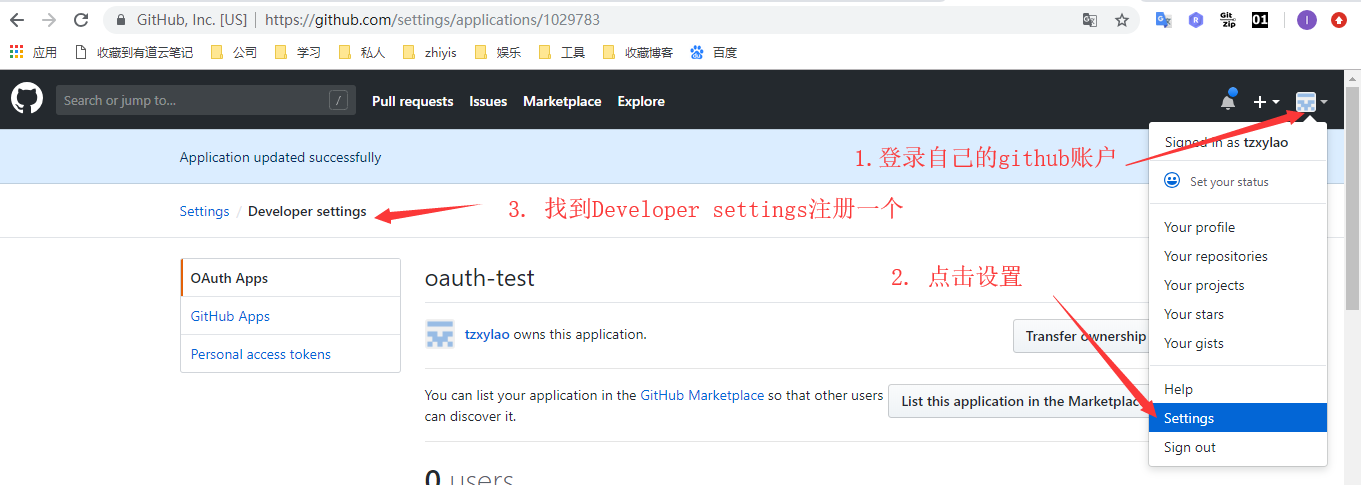Click the padlock site security icon
This screenshot has height=485, width=1361.
121,20
